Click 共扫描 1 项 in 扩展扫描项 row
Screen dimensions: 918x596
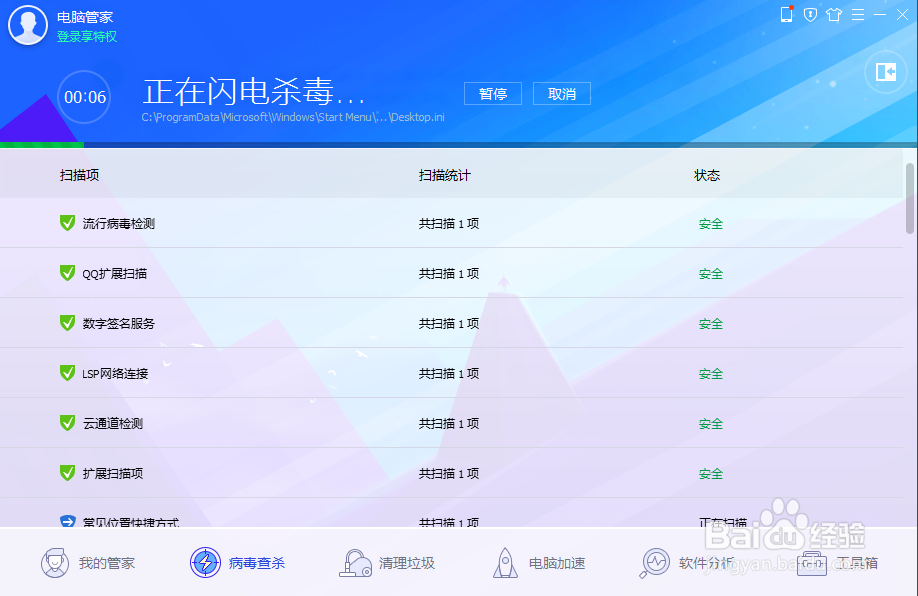449,473
